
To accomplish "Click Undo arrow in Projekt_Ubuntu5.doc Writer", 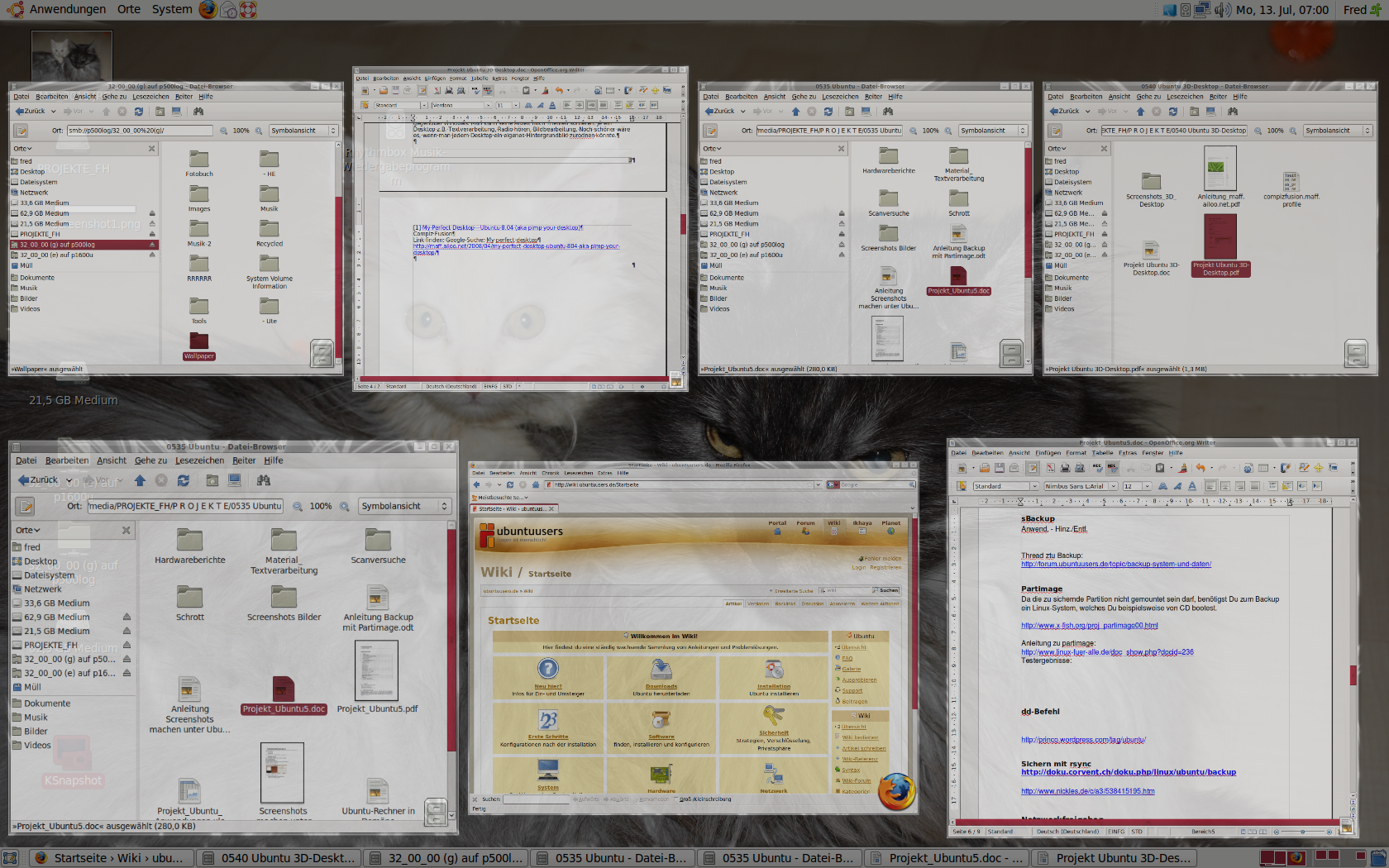I will pos(1200,468).
